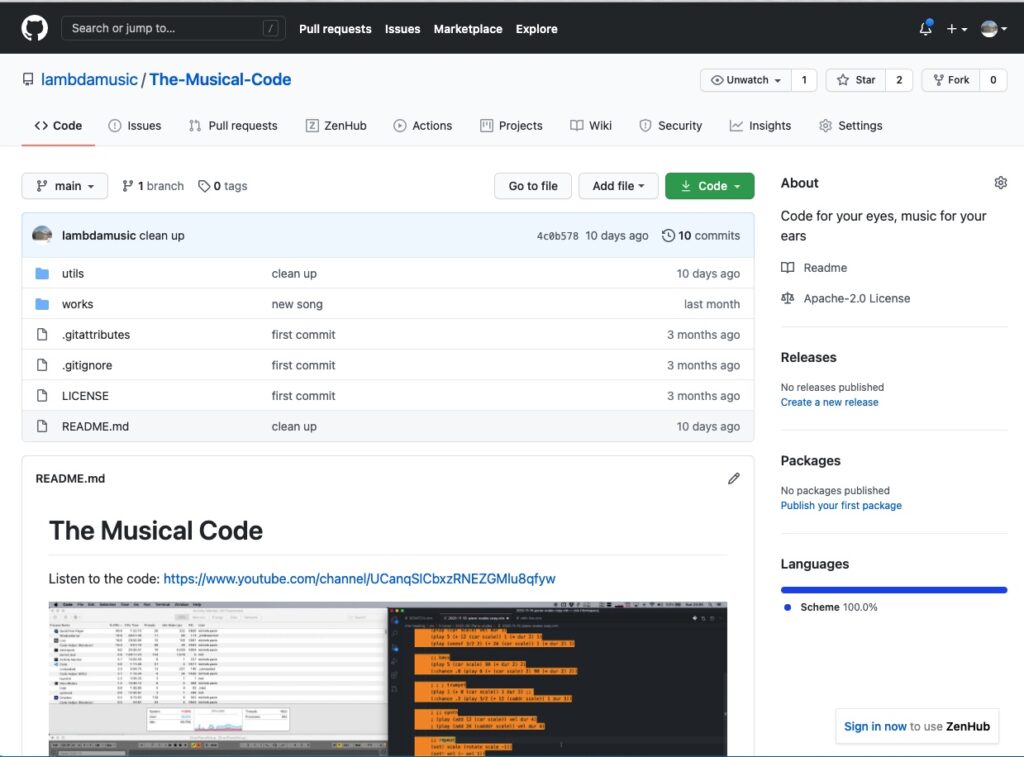
Task: Open the .gitattributes file
Action: tap(96, 334)
